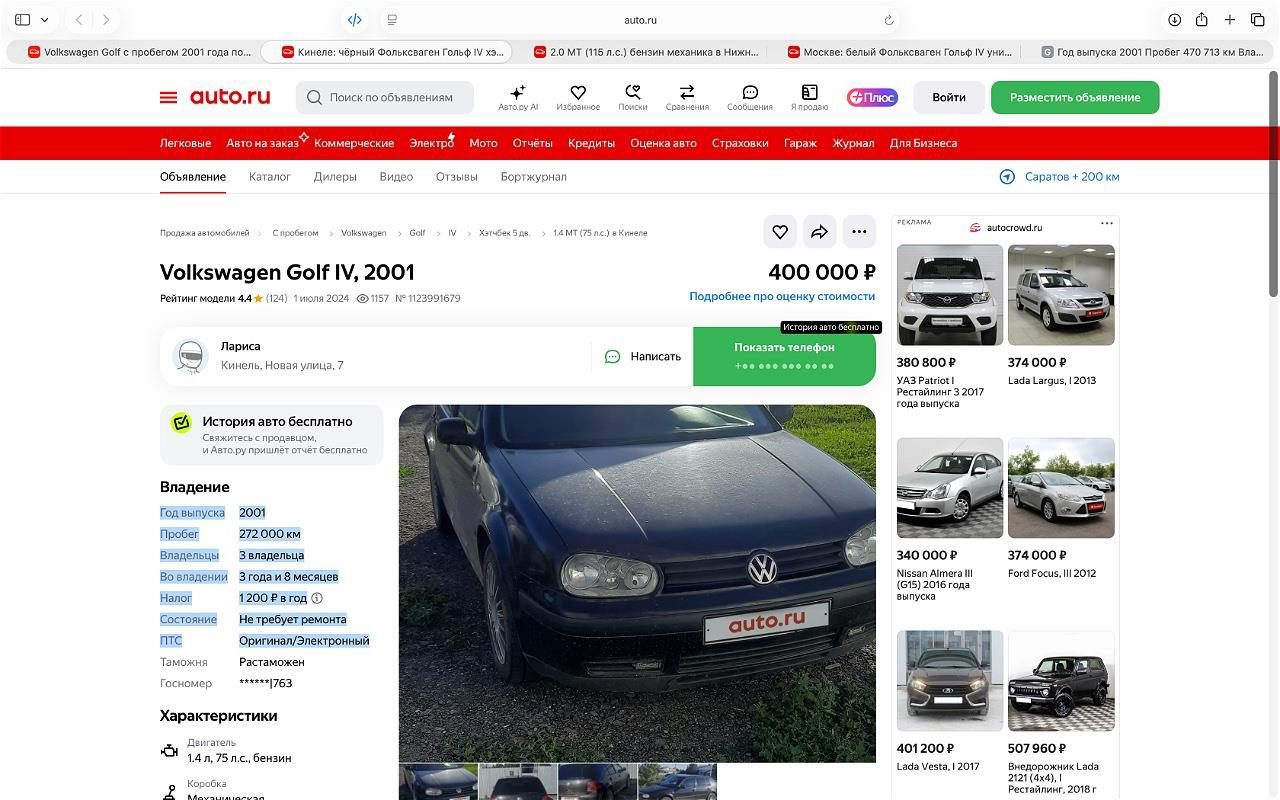The height and width of the screenshot is (800, 1280).
Task: Open the developer tools code icon
Action: point(354,19)
